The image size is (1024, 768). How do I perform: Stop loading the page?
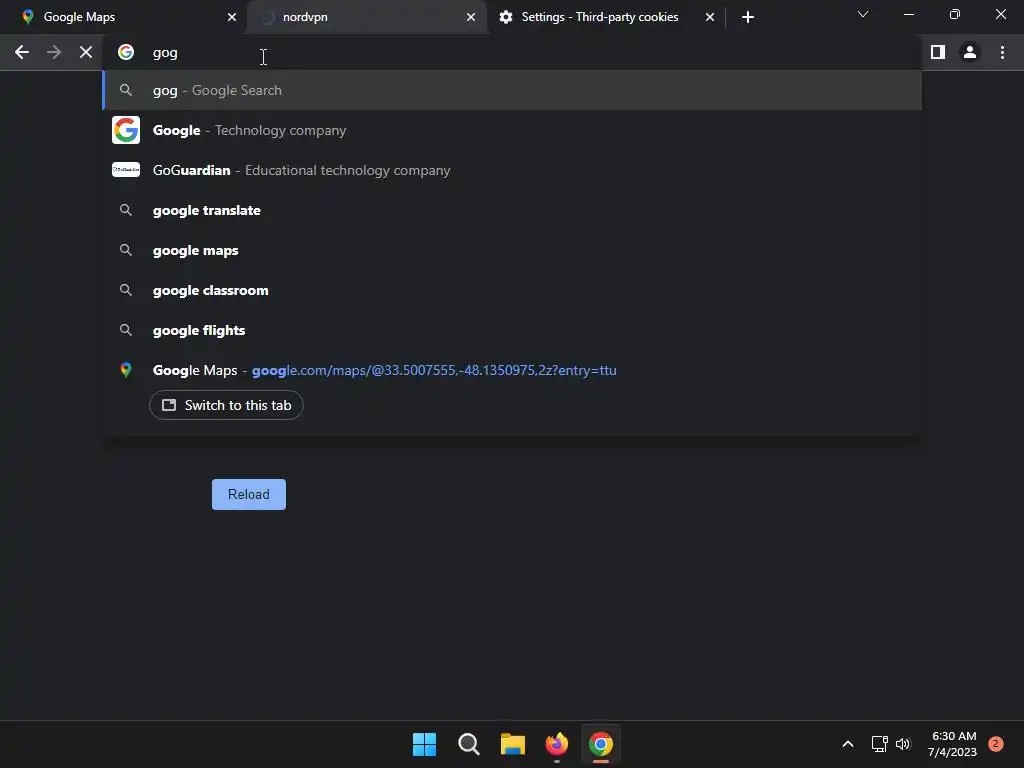click(x=86, y=52)
